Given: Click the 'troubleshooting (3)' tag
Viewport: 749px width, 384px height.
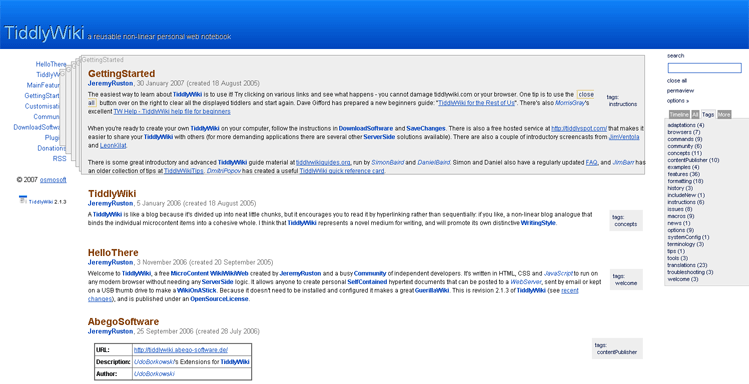Looking at the screenshot, I should [x=690, y=272].
